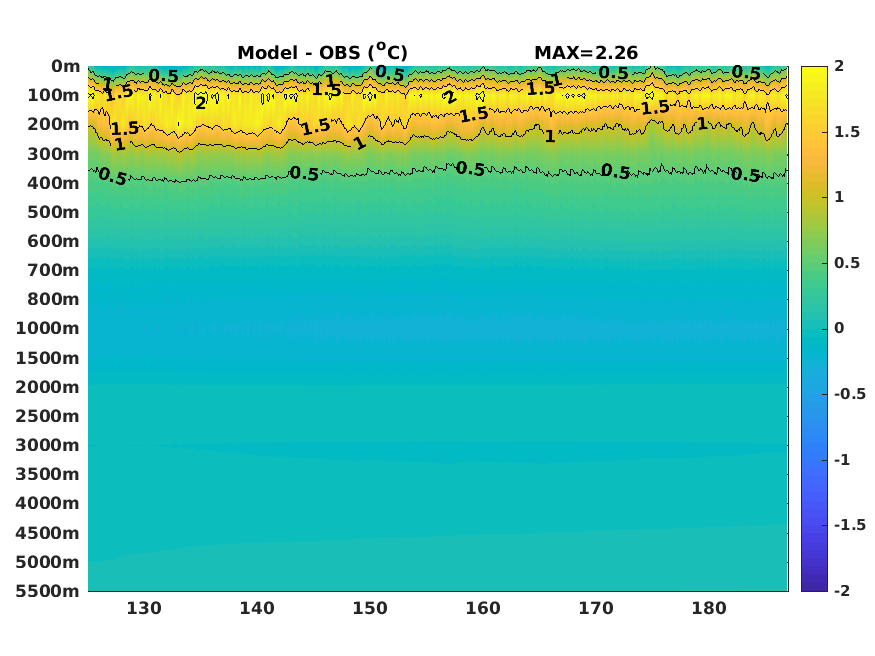Click the '4000m' depth tick label
875x656 pixels.
click(47, 503)
